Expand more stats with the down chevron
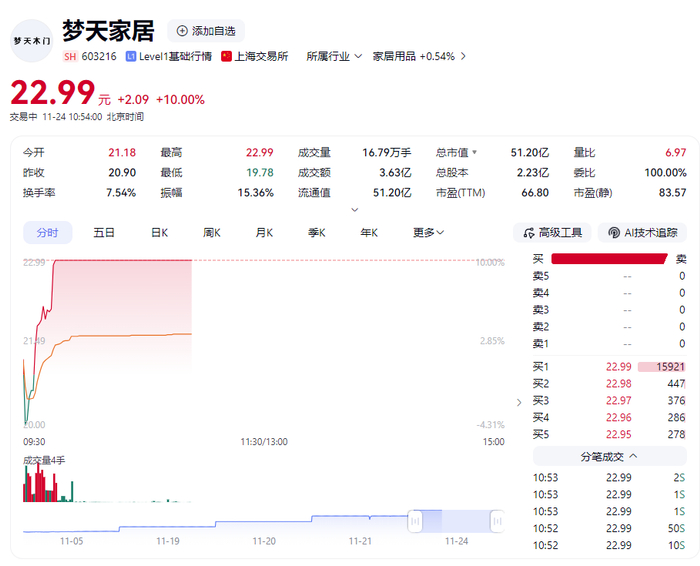 [354, 210]
